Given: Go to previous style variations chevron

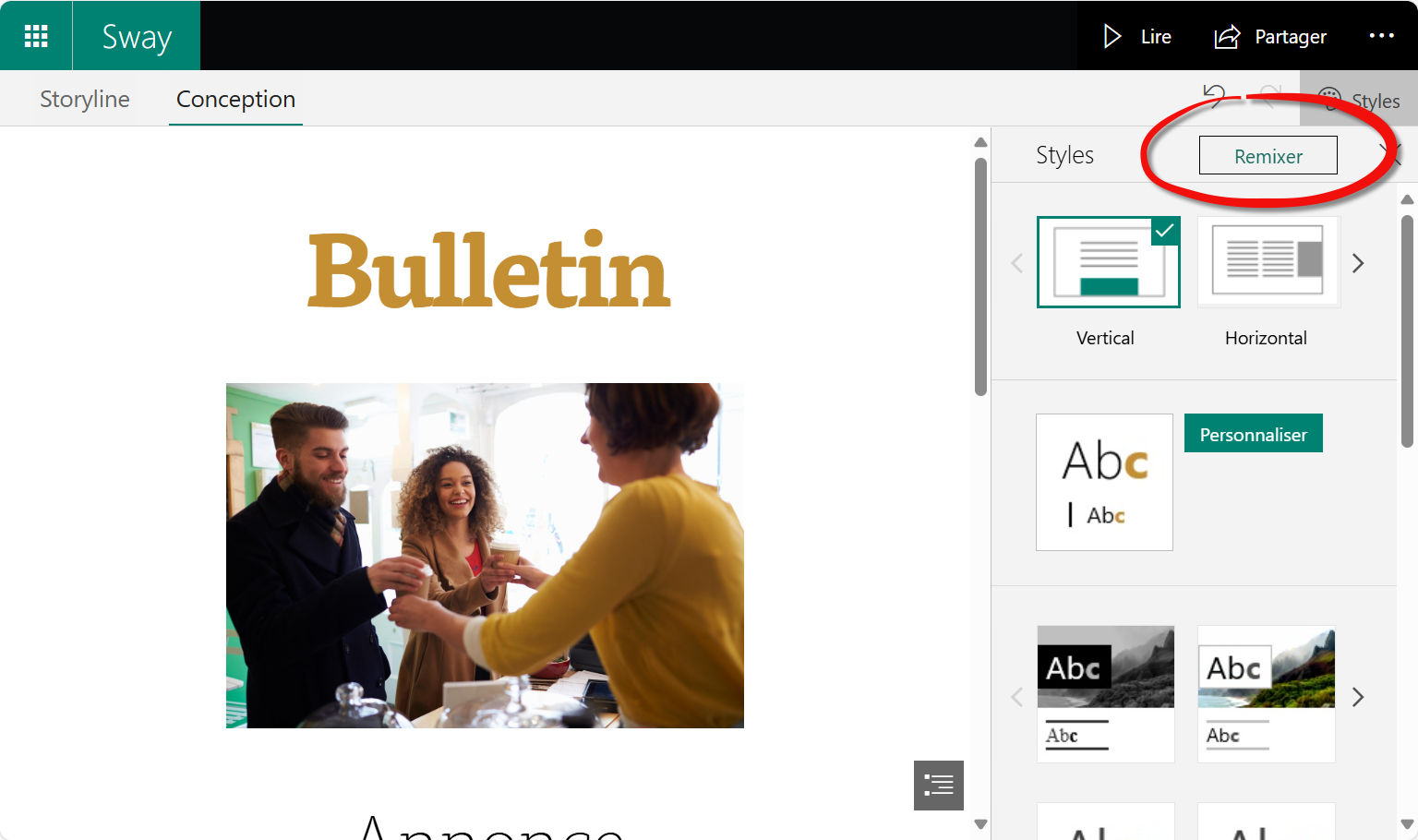Looking at the screenshot, I should (1016, 697).
